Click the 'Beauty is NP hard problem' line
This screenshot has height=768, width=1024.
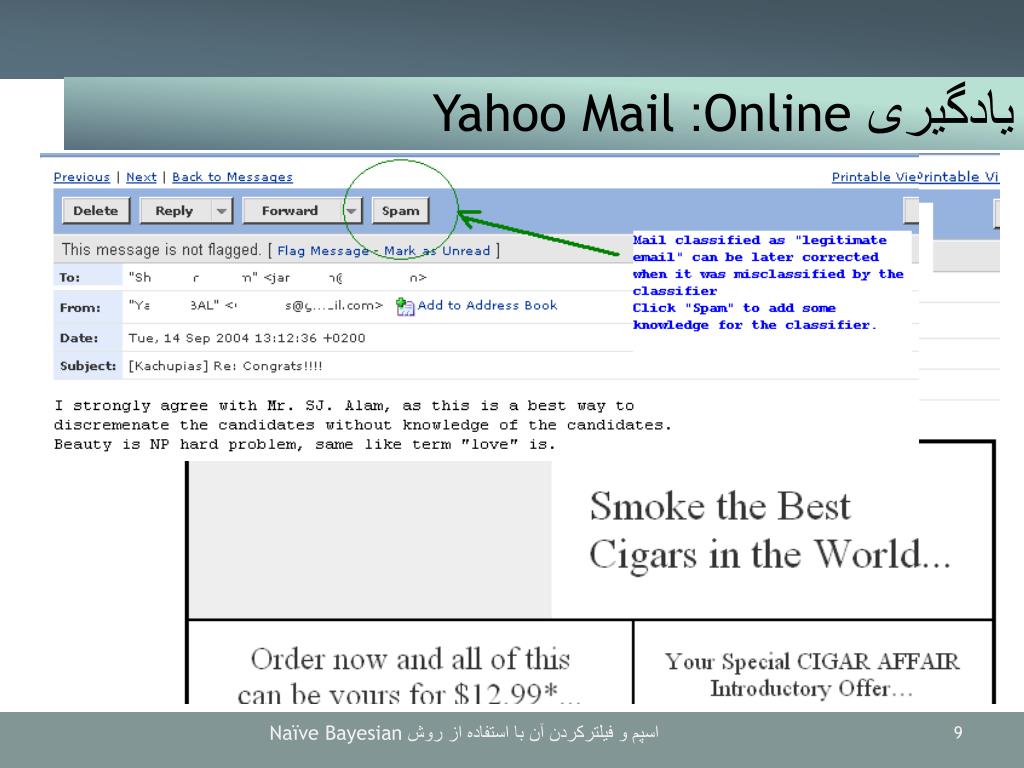tap(304, 445)
